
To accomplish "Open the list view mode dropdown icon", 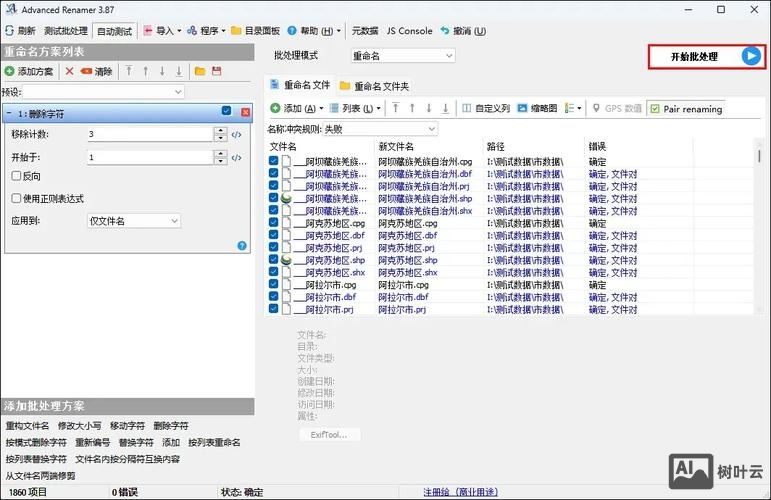I will pyautogui.click(x=573, y=108).
